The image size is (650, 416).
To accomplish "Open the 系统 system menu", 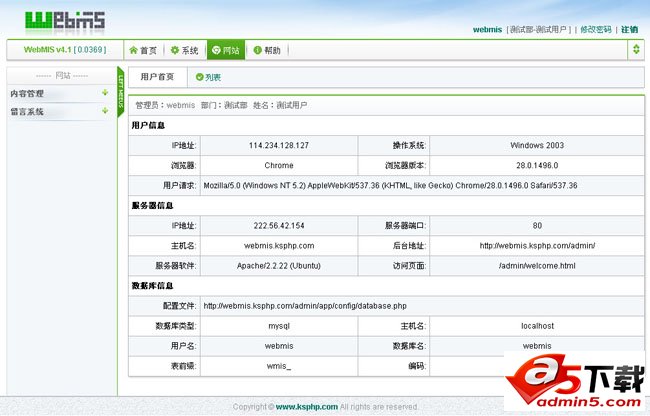I will click(185, 50).
